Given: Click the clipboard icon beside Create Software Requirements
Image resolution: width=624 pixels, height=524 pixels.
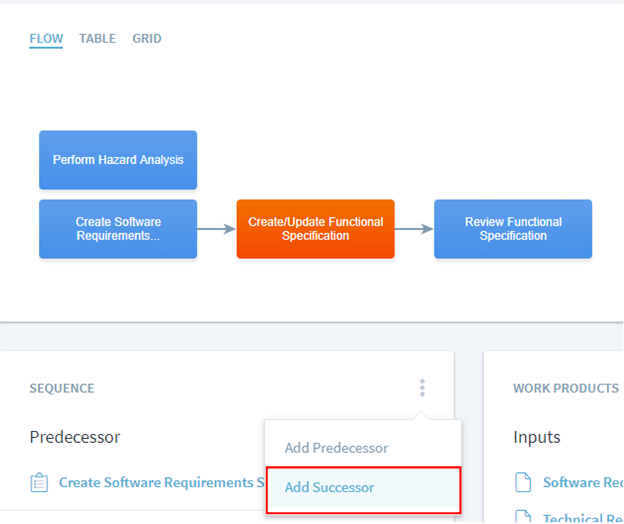Looking at the screenshot, I should click(x=39, y=483).
